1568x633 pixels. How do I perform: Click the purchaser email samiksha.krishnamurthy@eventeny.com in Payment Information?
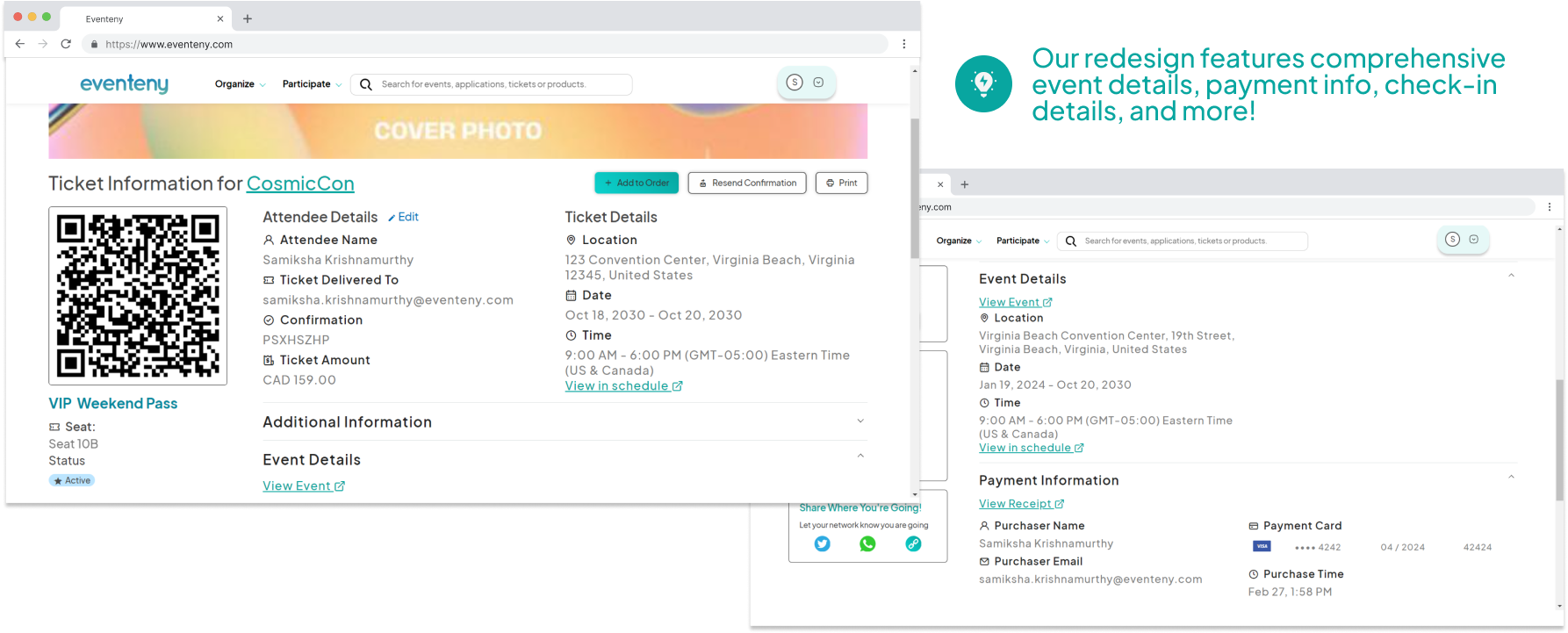(1090, 579)
